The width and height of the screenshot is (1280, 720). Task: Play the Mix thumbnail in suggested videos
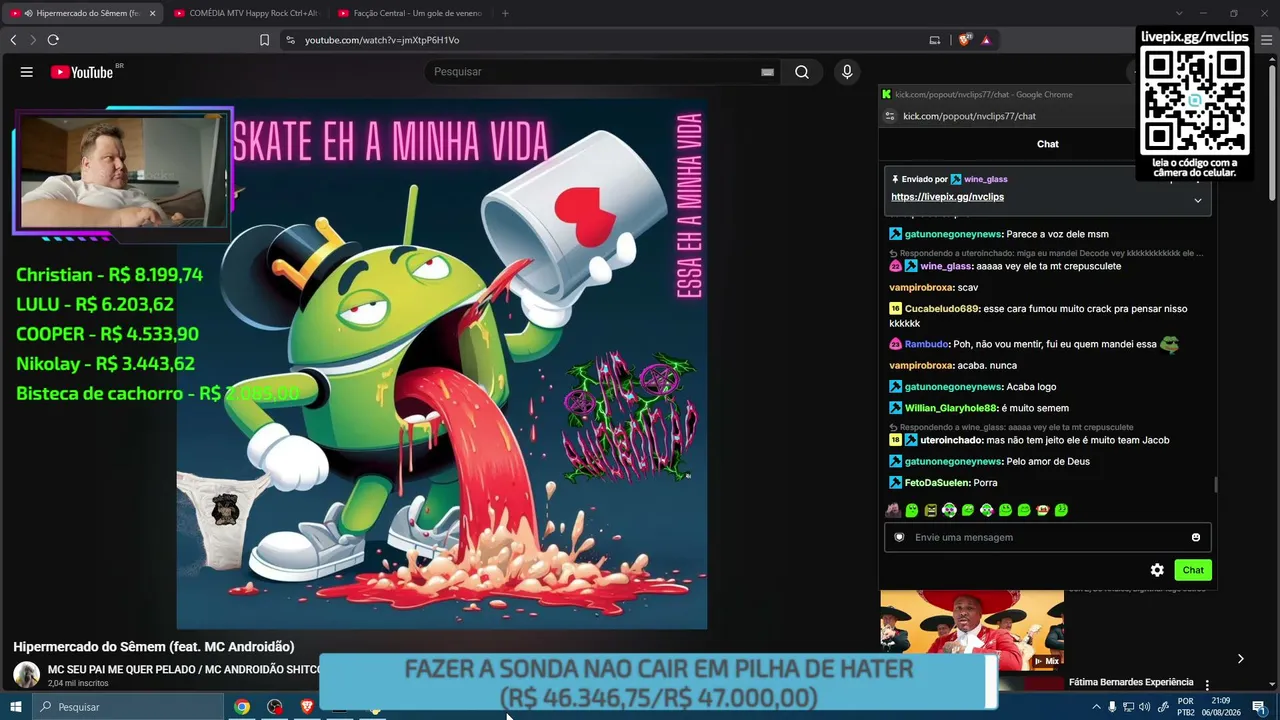[972, 630]
